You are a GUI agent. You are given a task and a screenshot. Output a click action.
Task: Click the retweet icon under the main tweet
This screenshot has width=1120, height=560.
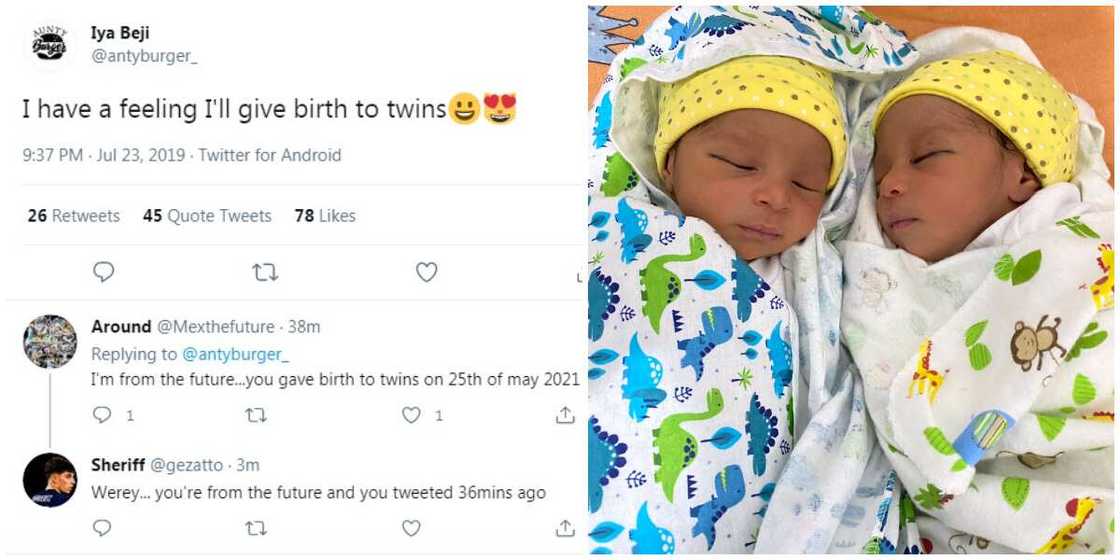click(265, 272)
